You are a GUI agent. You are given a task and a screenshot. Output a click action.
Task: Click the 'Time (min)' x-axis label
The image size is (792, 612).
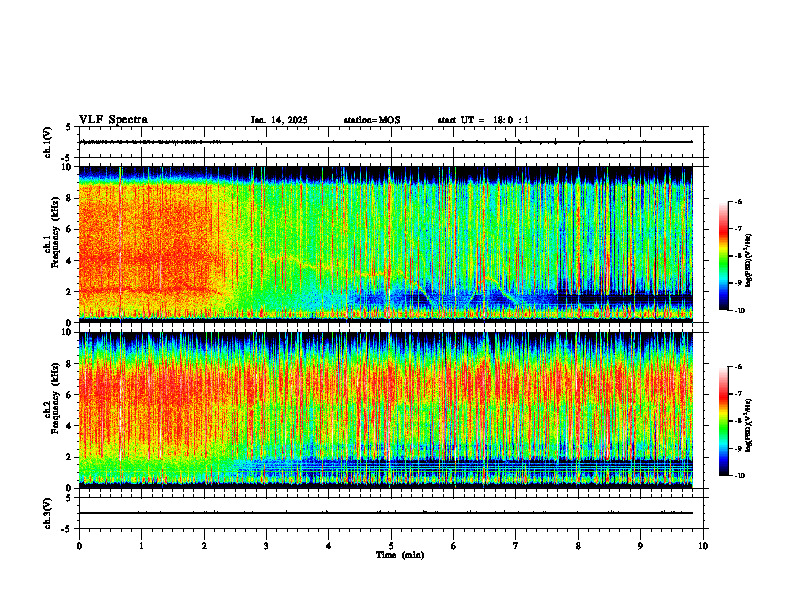point(400,555)
